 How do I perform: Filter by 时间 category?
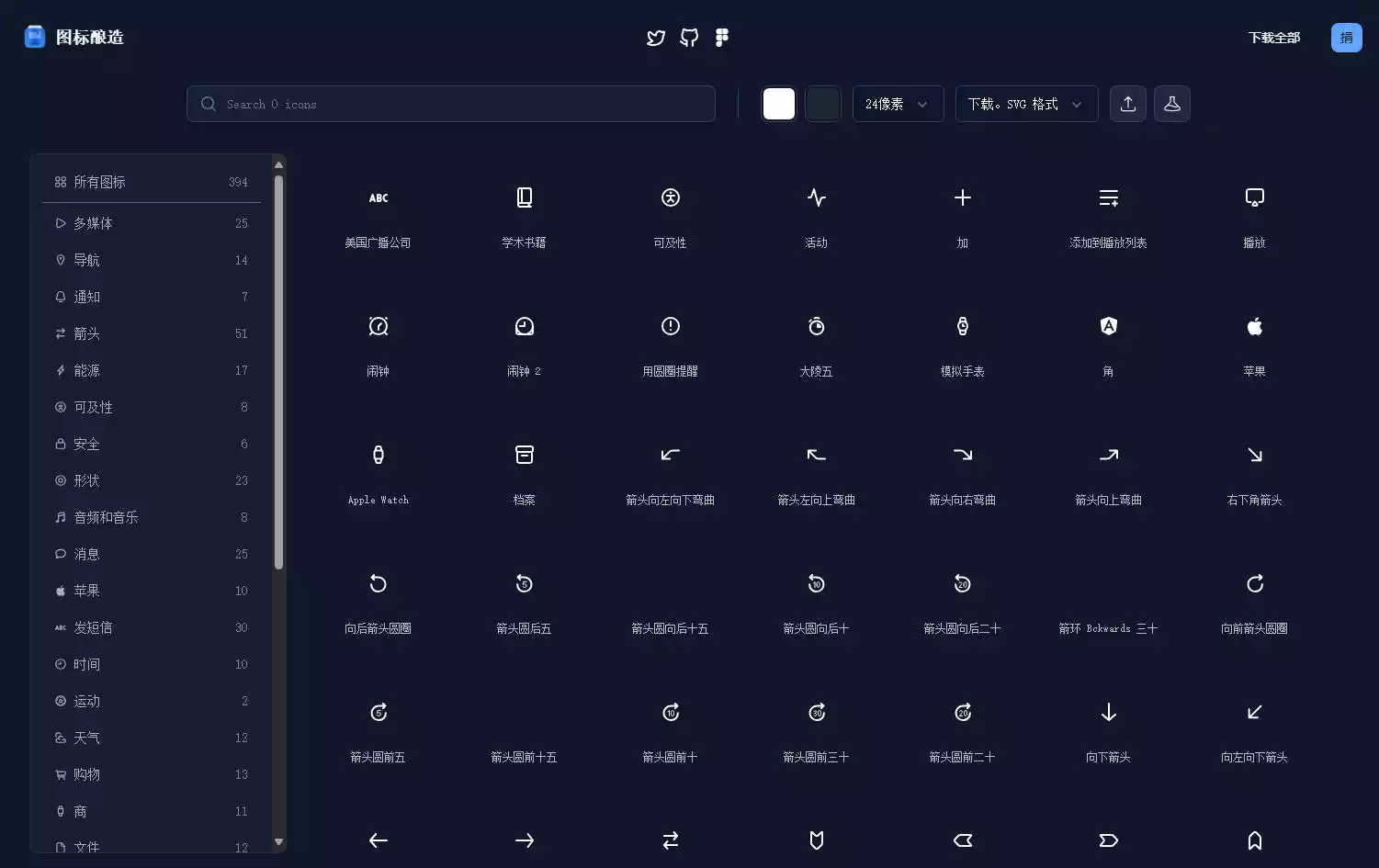pyautogui.click(x=152, y=664)
